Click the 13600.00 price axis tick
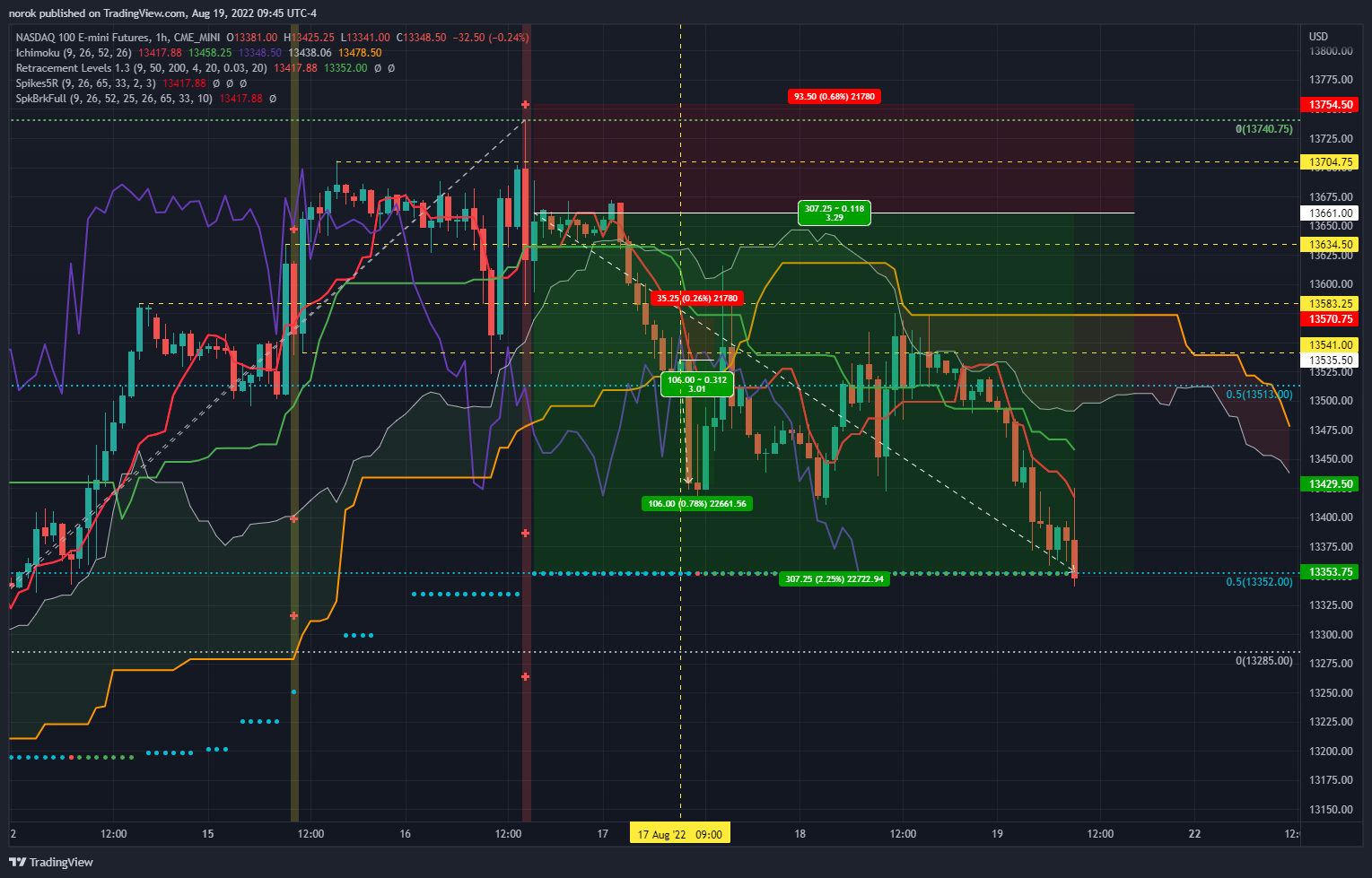 [x=1331, y=284]
